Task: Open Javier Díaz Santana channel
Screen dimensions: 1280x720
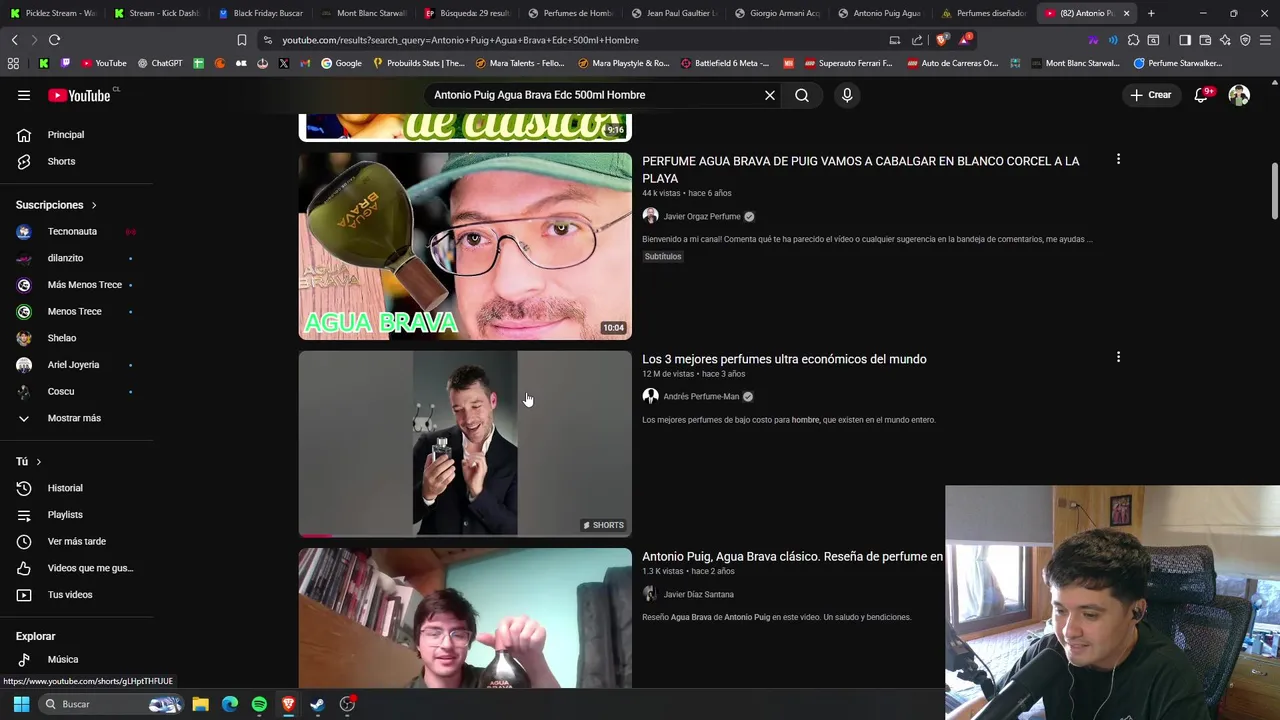Action: click(x=698, y=594)
